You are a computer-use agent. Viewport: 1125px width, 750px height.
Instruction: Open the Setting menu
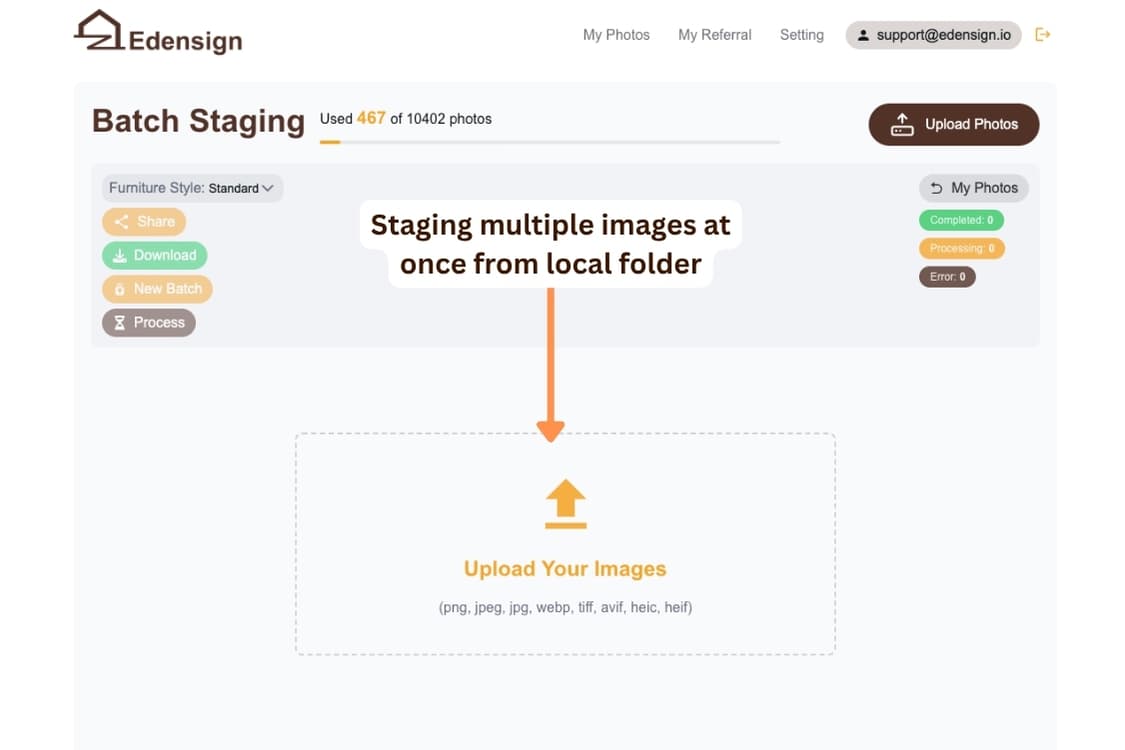tap(801, 34)
